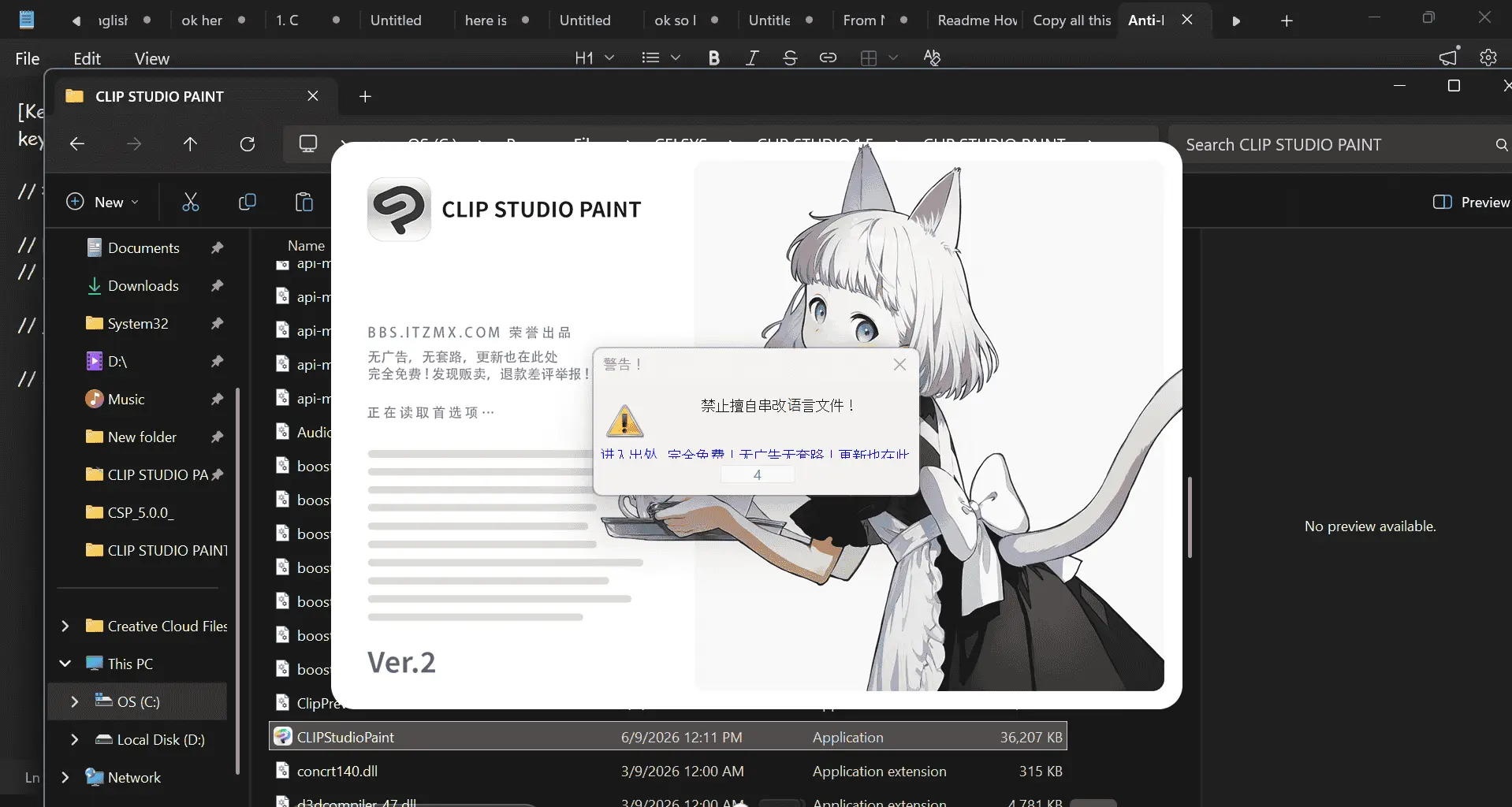Select the concrt140.dll file row
The width and height of the screenshot is (1512, 807).
click(668, 771)
